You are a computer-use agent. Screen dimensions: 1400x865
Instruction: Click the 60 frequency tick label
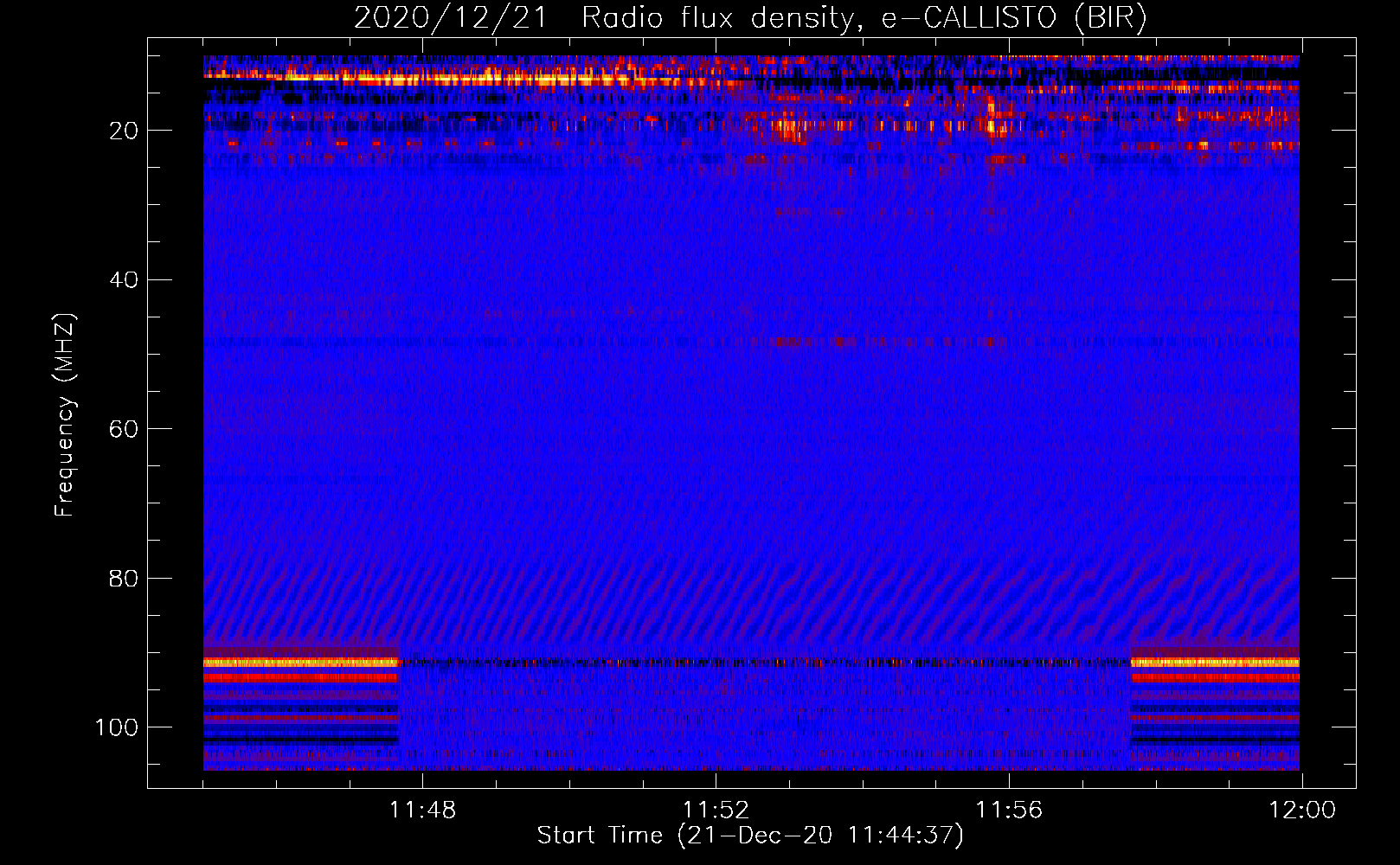pyautogui.click(x=124, y=429)
